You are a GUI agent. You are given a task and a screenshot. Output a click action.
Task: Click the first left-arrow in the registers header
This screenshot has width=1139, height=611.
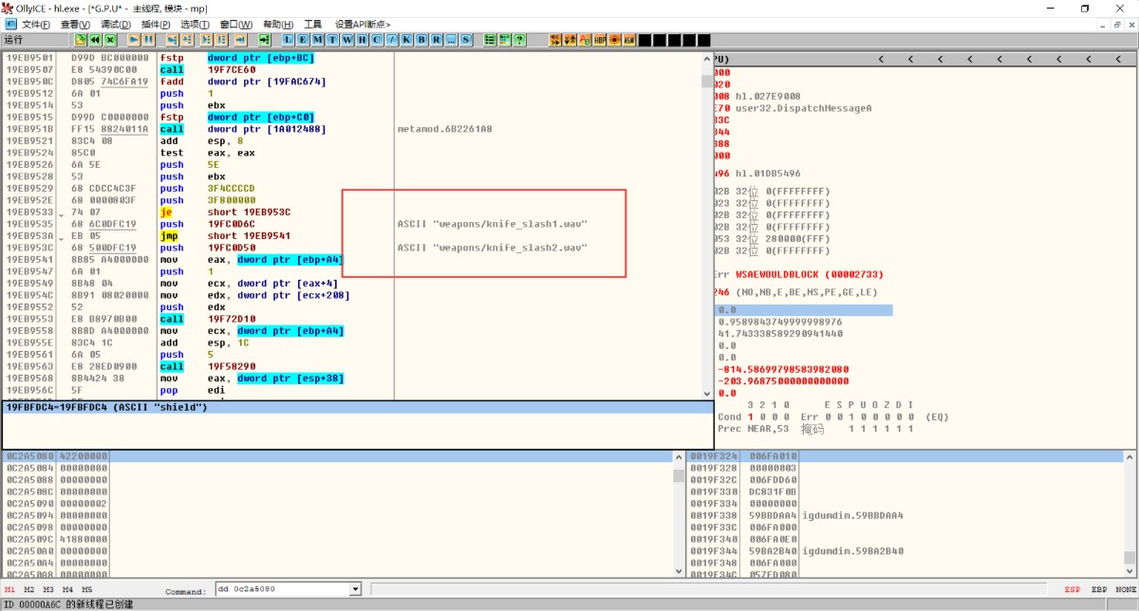[x=881, y=59]
